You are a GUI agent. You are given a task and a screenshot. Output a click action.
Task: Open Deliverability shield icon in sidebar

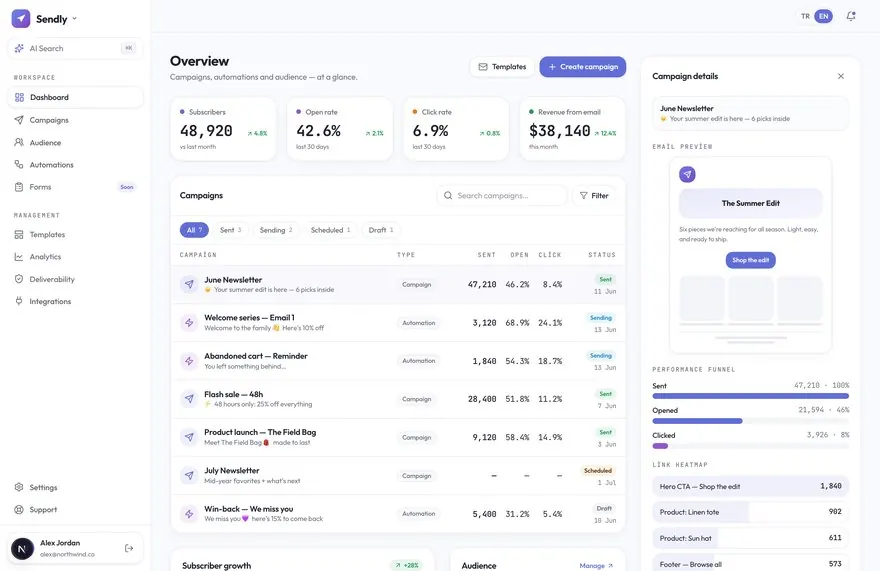tap(19, 279)
